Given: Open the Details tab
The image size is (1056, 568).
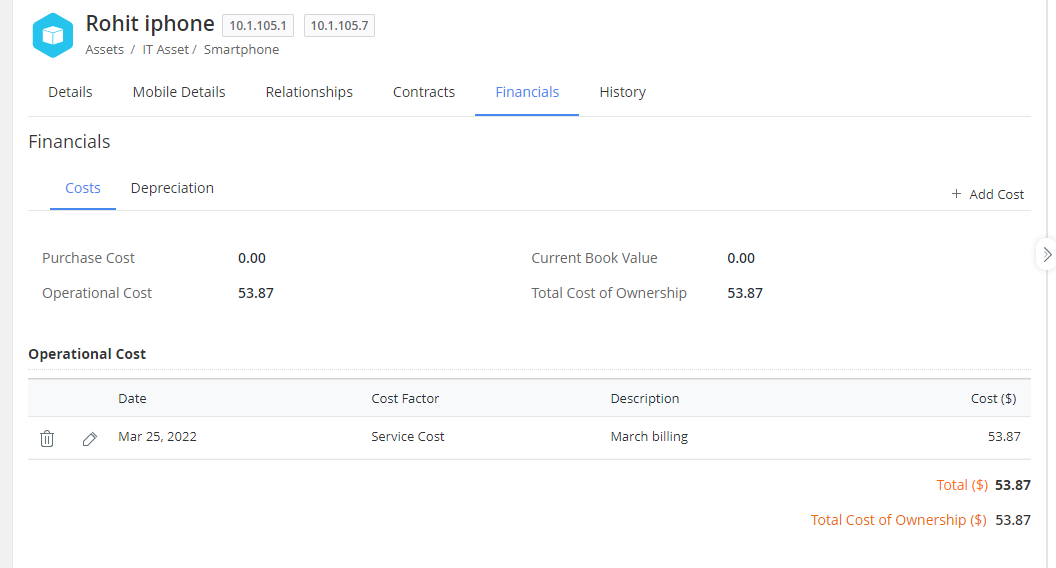Looking at the screenshot, I should tap(70, 92).
